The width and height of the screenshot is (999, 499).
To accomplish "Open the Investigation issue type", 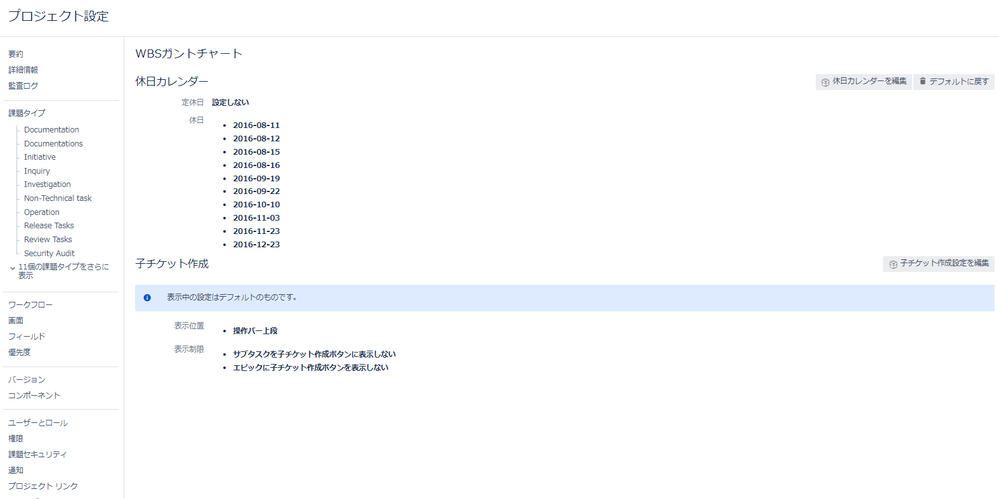I will [47, 184].
